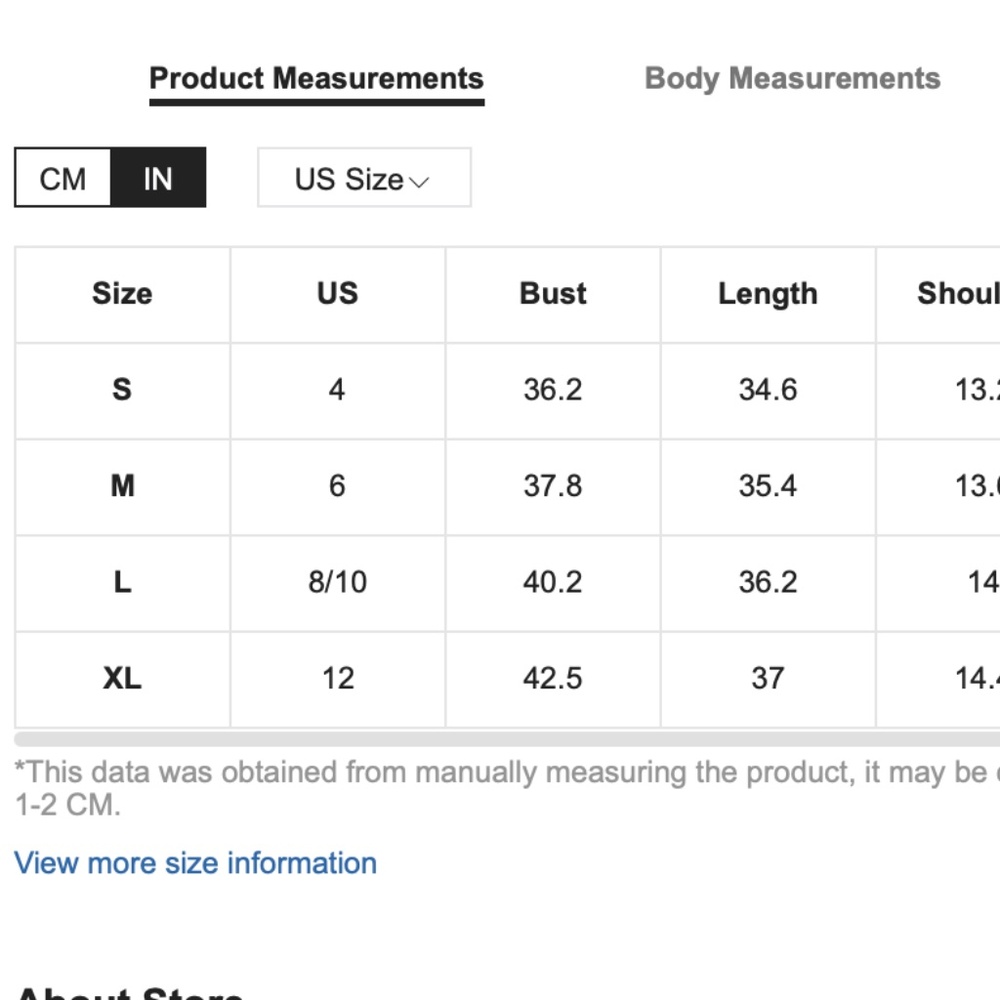Click the Bust column header
Viewport: 1000px width, 1000px height.
[553, 294]
